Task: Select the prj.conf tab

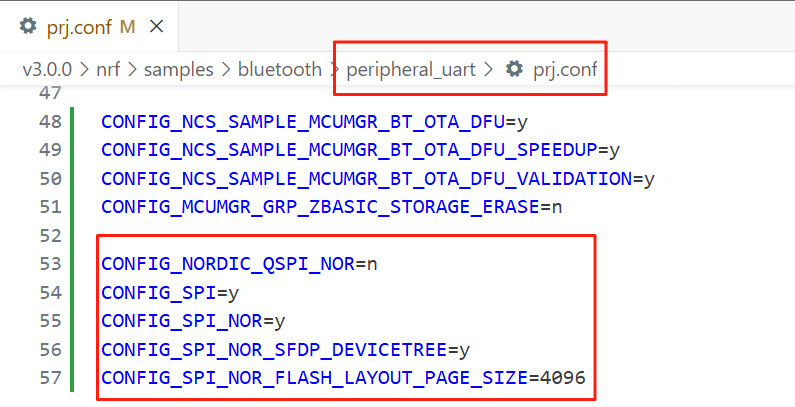Action: (89, 26)
